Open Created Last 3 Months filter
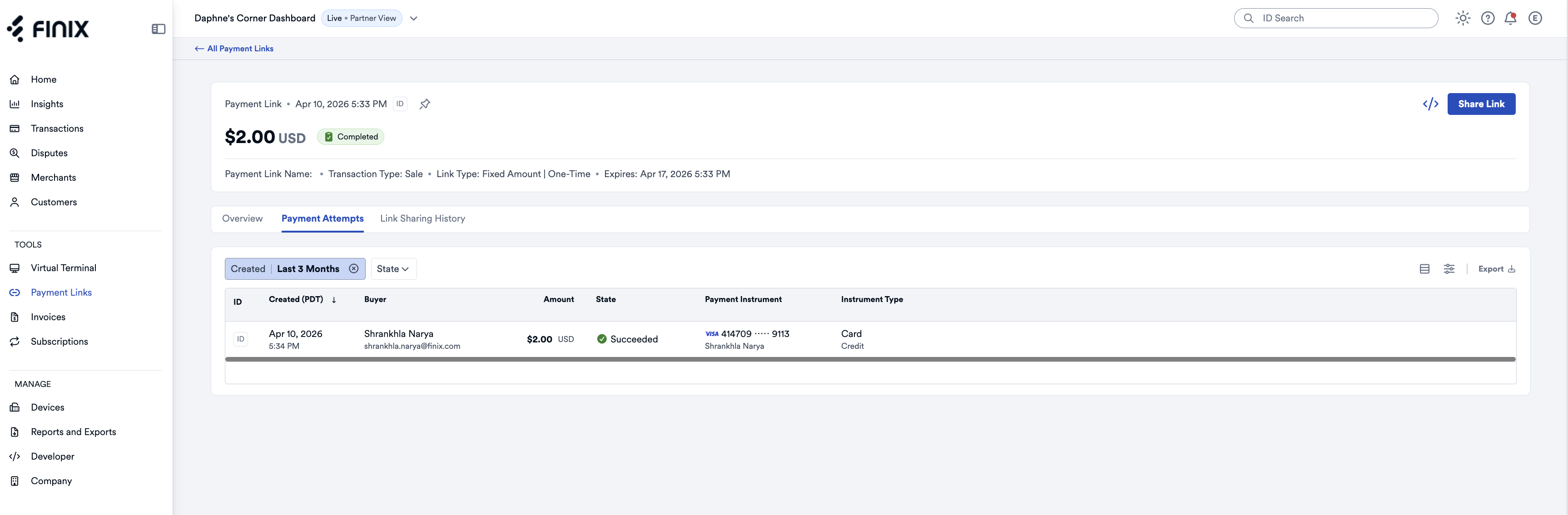Viewport: 1568px width, 515px height. pos(285,269)
